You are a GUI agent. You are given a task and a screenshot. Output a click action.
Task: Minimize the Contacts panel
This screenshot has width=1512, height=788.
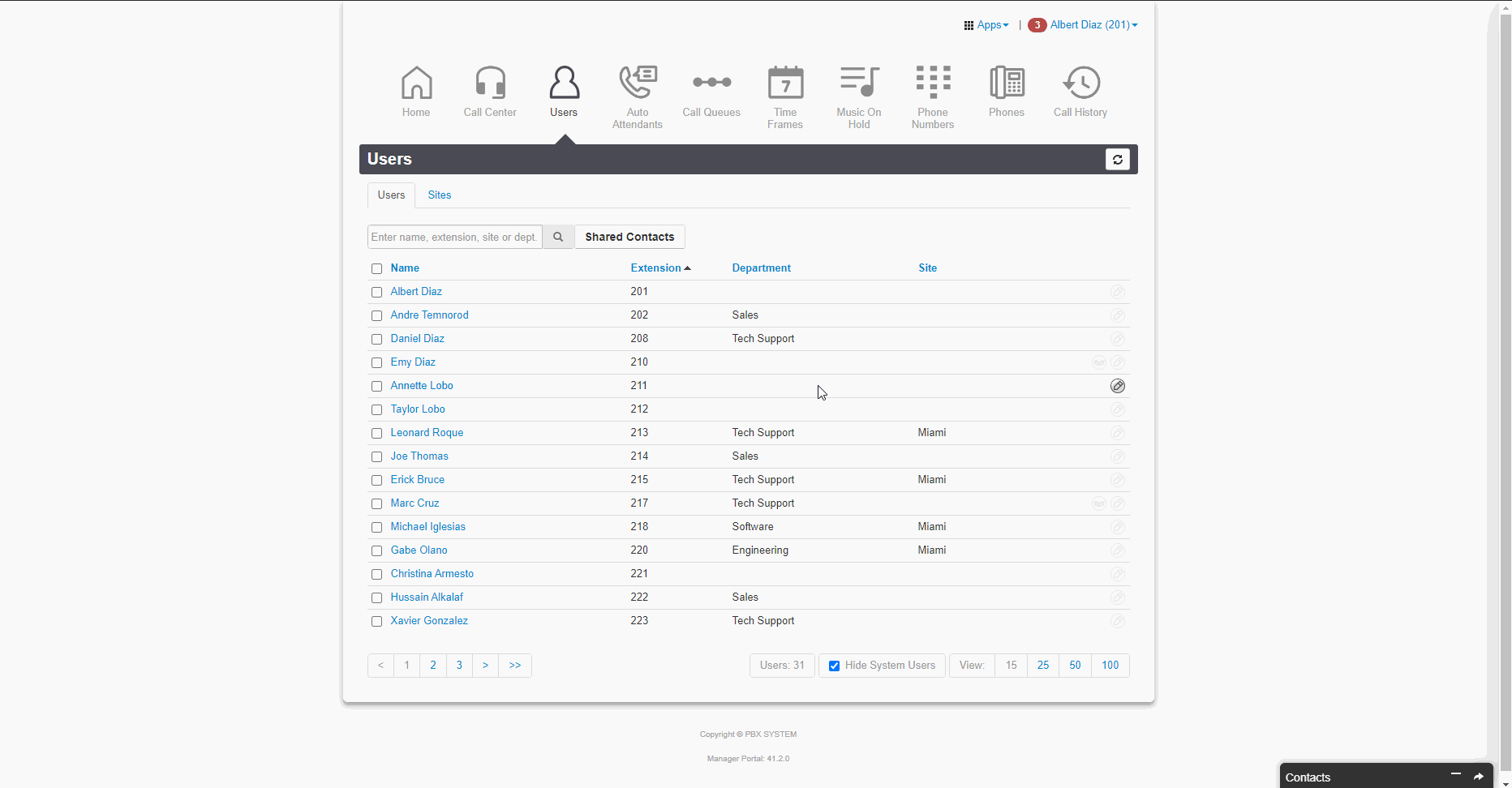pyautogui.click(x=1456, y=775)
